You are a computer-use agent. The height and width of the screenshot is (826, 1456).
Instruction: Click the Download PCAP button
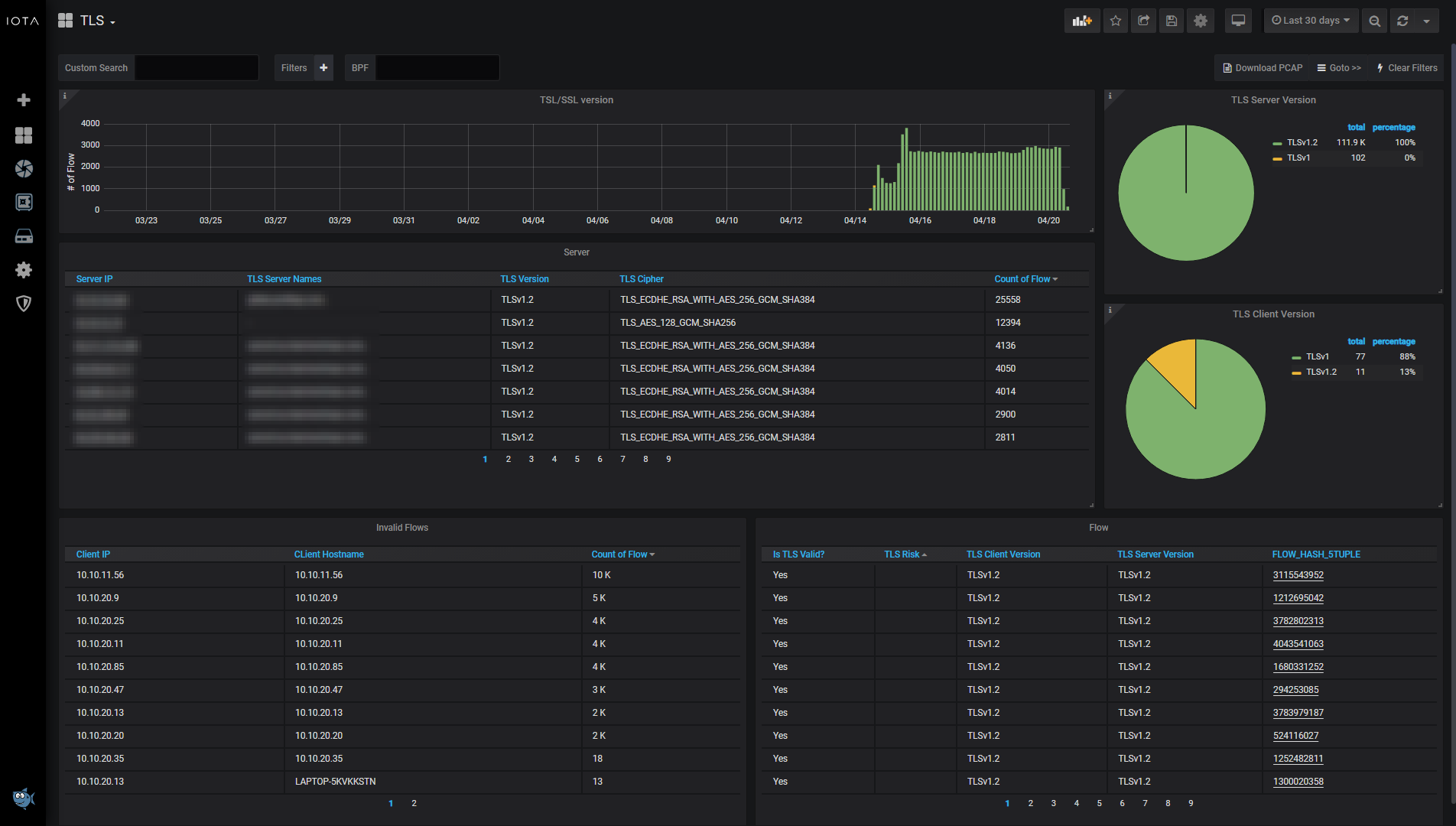click(1263, 68)
